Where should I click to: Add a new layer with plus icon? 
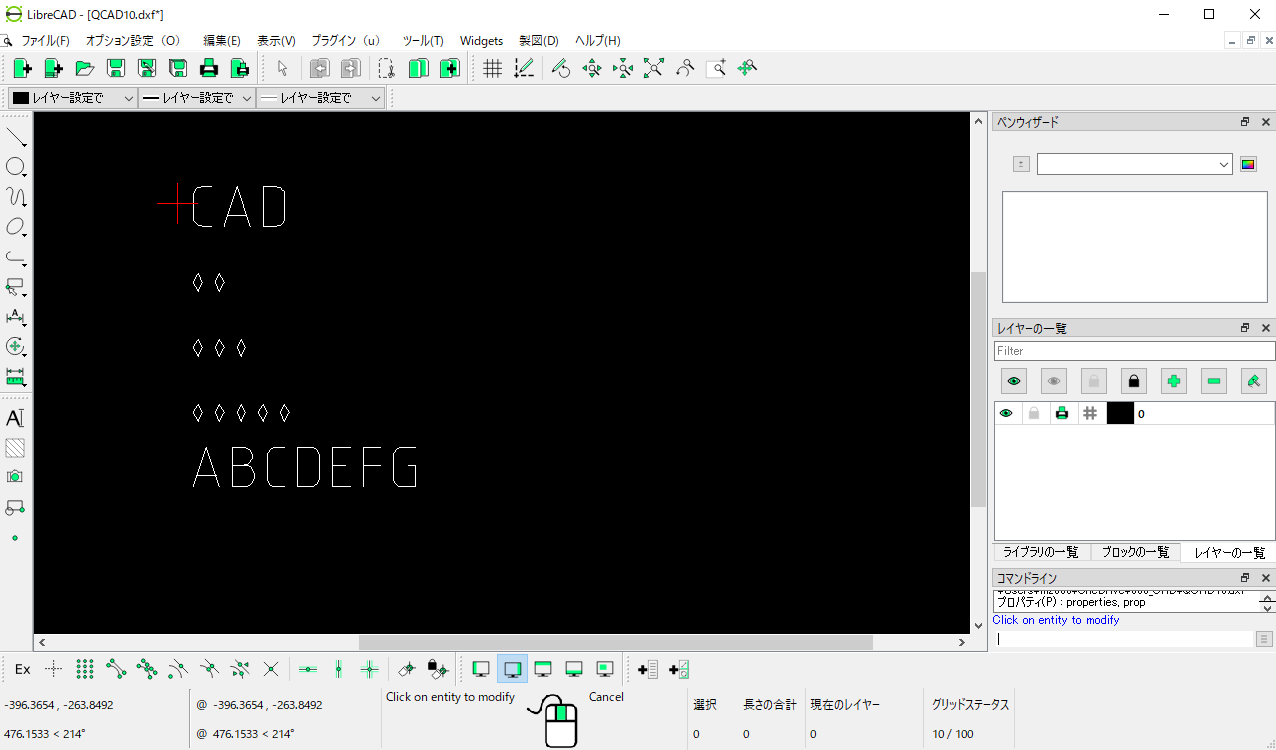1174,381
